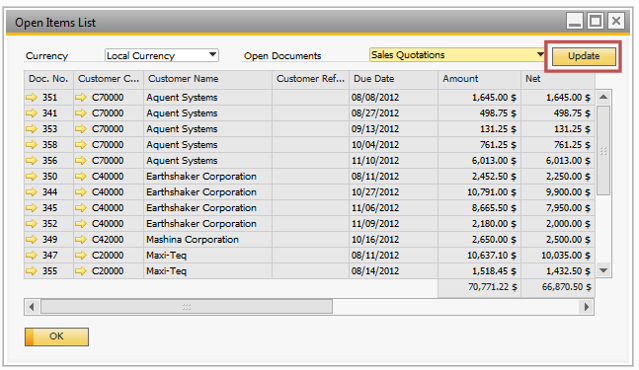
Task: Select amount 10,791.00 $ cell
Action: coord(479,192)
